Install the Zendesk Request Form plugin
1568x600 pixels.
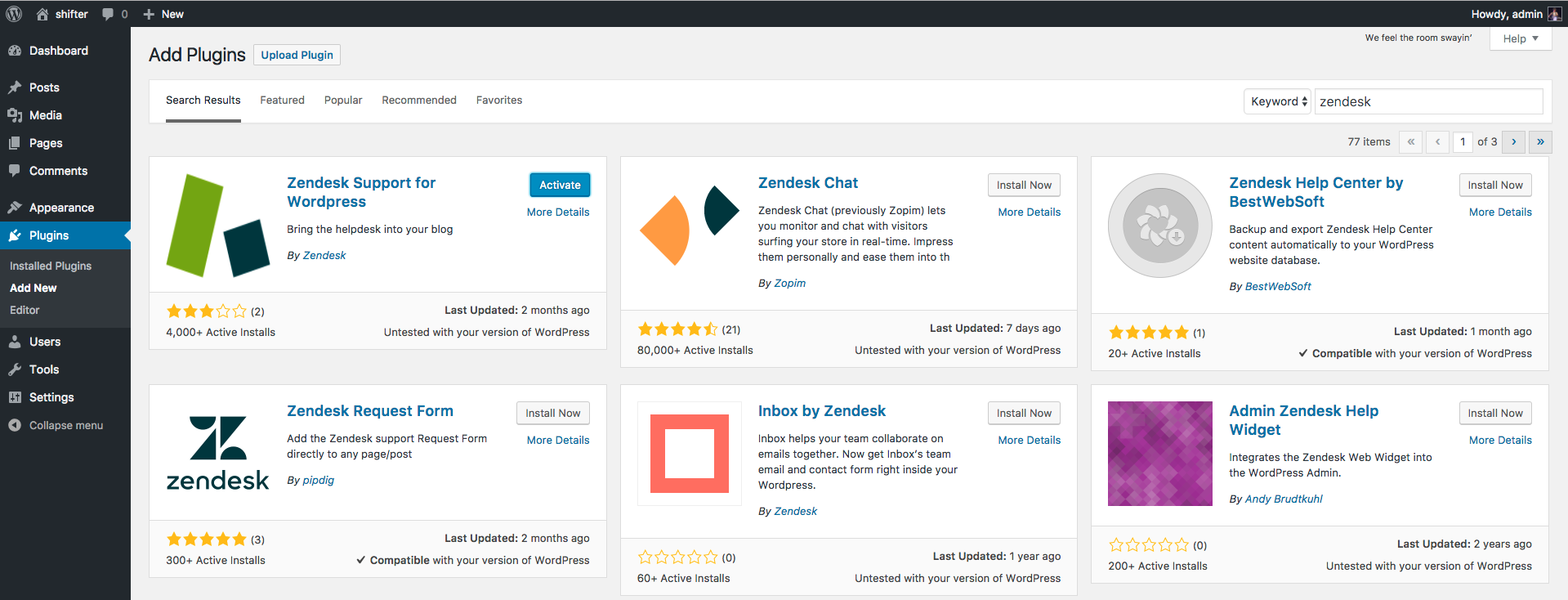point(553,413)
